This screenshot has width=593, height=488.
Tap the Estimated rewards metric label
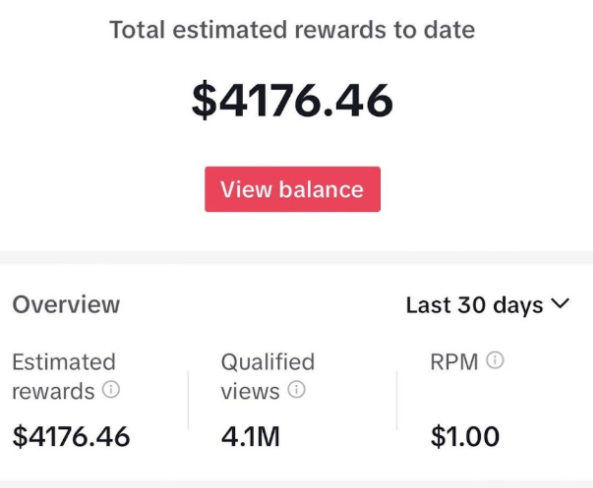tap(64, 376)
